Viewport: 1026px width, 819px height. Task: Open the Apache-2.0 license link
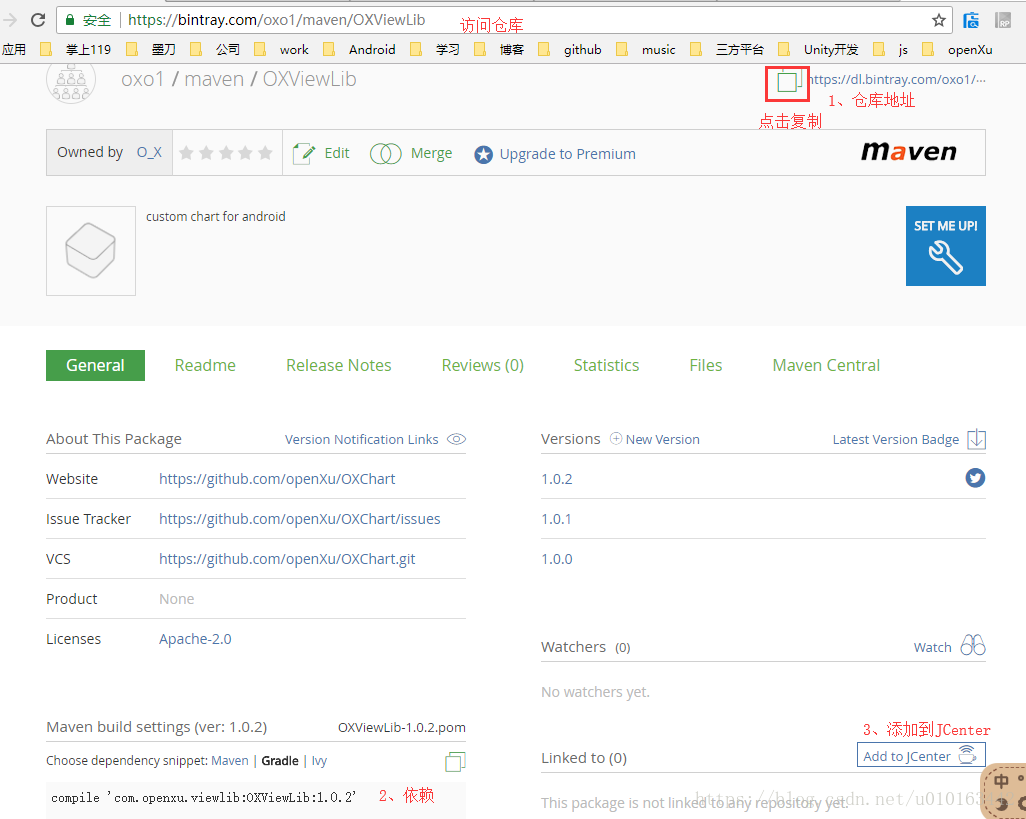point(195,638)
